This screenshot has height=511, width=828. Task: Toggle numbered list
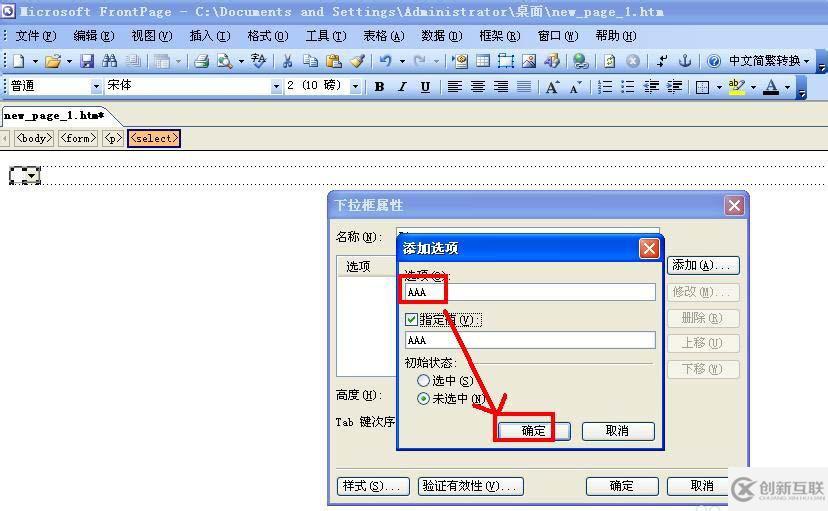[x=605, y=87]
